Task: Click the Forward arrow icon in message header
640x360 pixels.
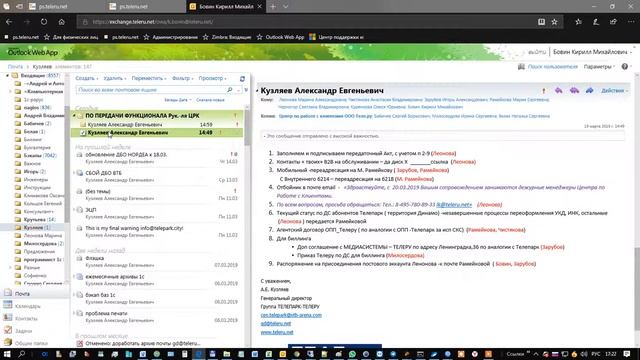Action: coord(589,90)
